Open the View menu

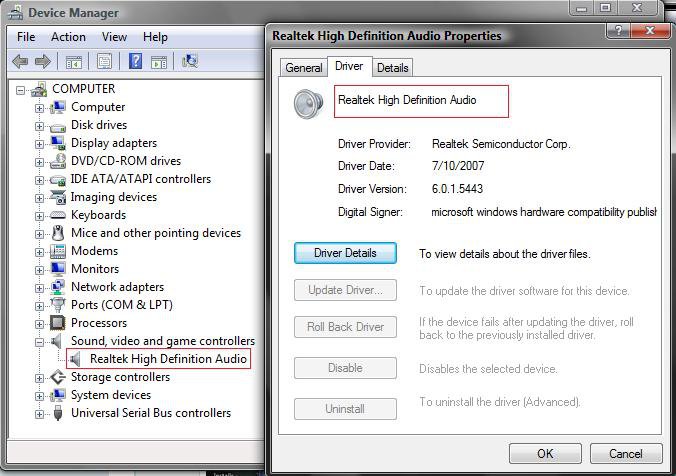114,37
